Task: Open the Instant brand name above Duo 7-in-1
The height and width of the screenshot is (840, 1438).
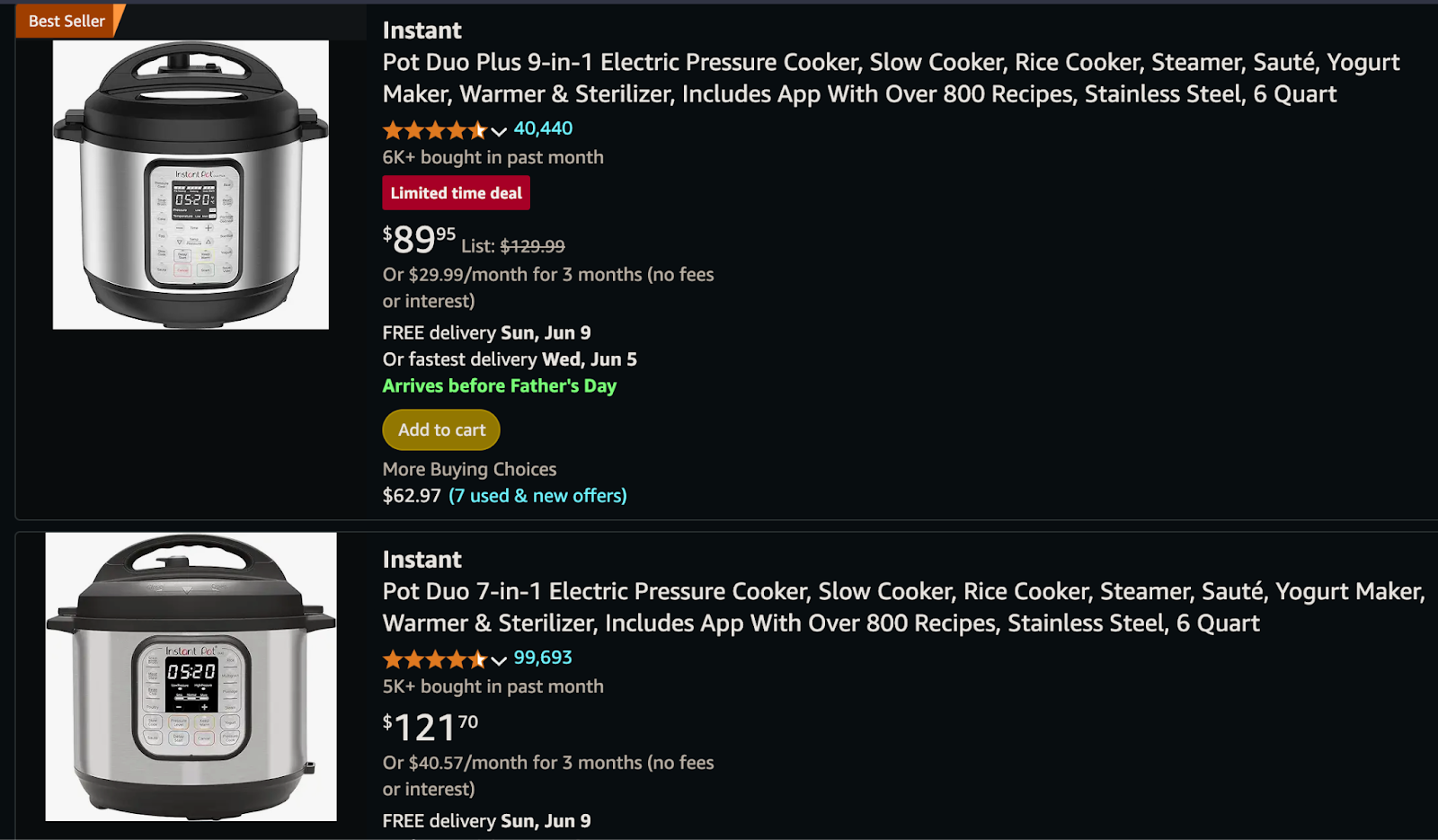Action: (422, 558)
